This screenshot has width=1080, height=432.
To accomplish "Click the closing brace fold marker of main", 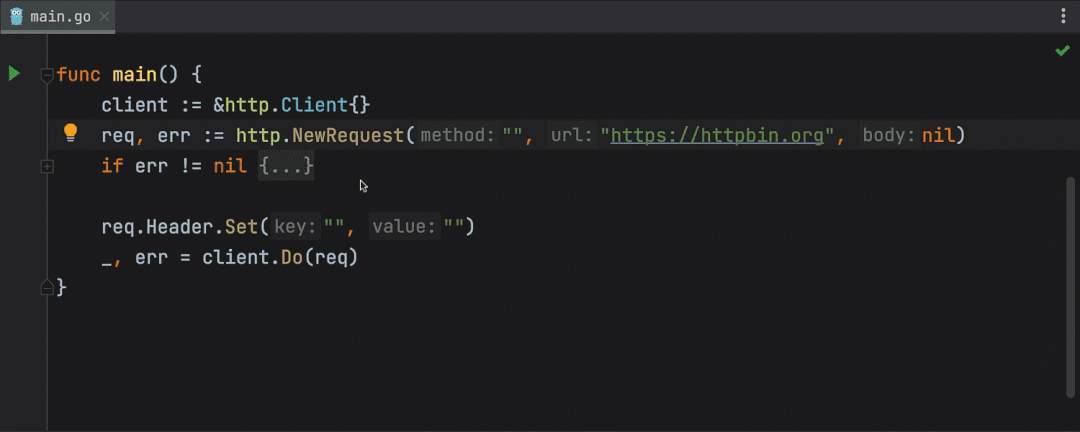I will pos(47,287).
